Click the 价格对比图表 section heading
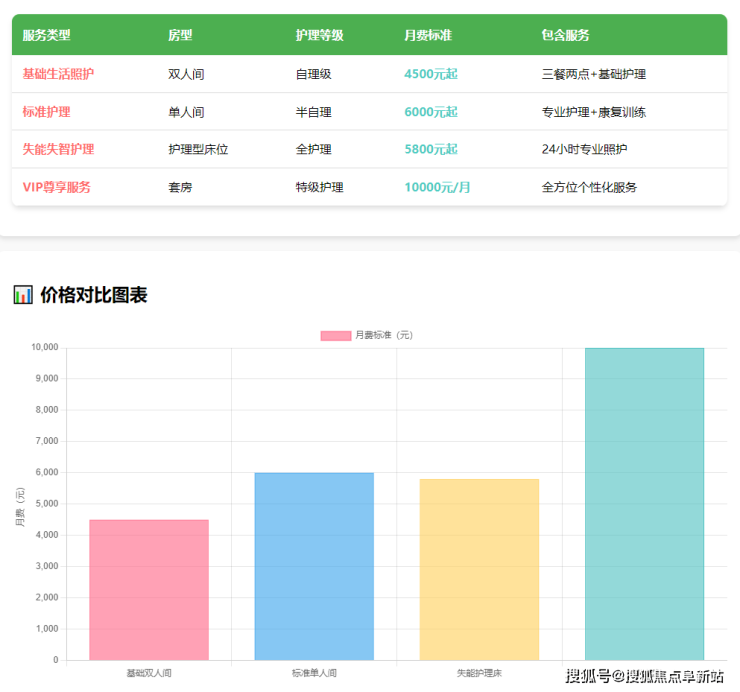Image resolution: width=740 pixels, height=692 pixels. pos(94,295)
